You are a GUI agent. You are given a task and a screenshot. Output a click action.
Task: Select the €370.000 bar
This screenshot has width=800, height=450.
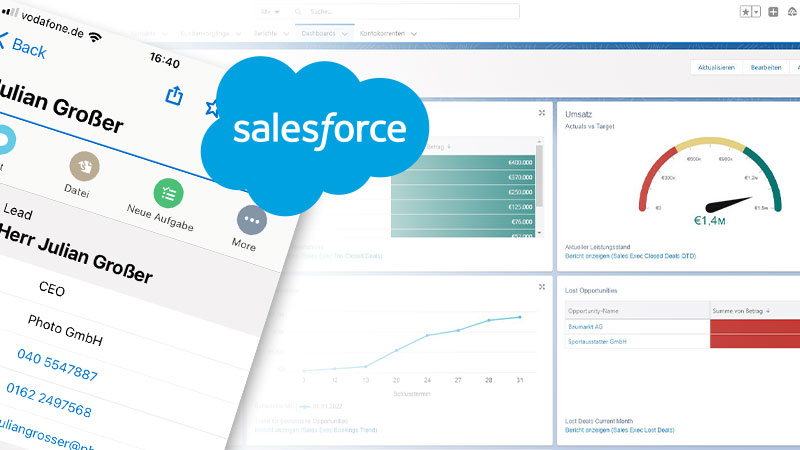tap(463, 177)
